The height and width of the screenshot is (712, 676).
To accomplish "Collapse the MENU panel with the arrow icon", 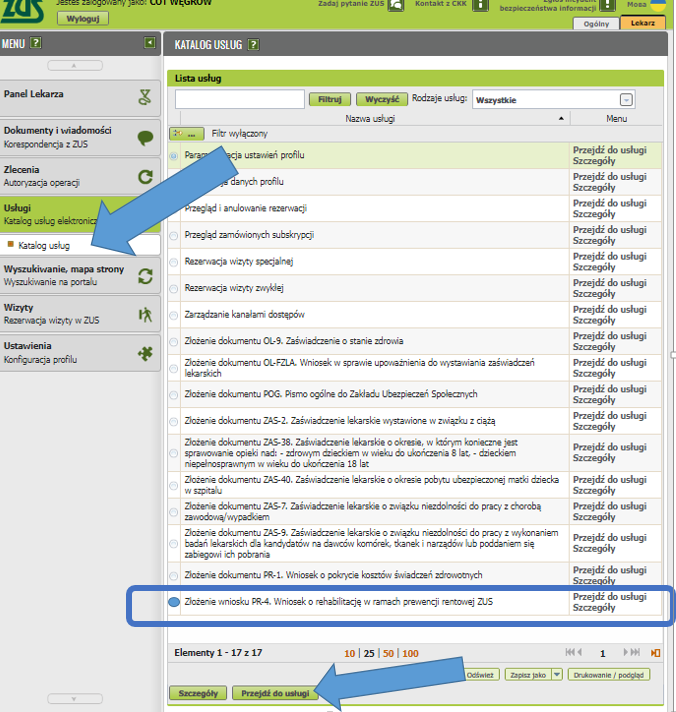I will point(149,43).
